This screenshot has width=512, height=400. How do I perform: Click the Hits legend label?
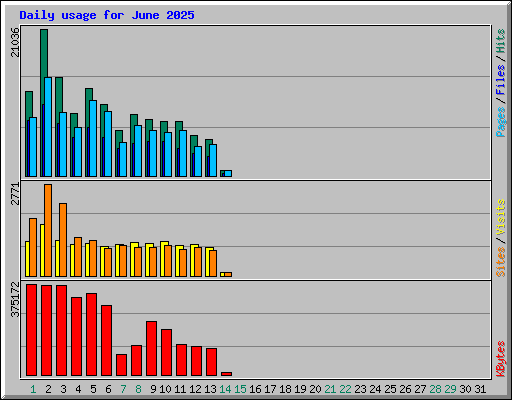tap(500, 41)
